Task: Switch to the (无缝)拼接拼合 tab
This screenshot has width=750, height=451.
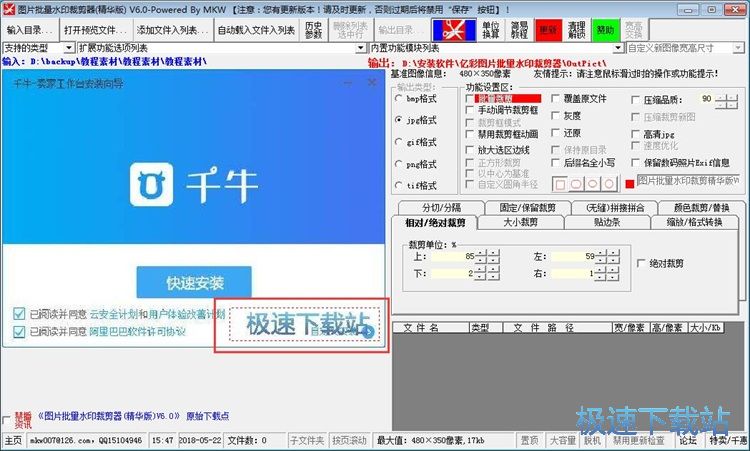Action: 615,208
